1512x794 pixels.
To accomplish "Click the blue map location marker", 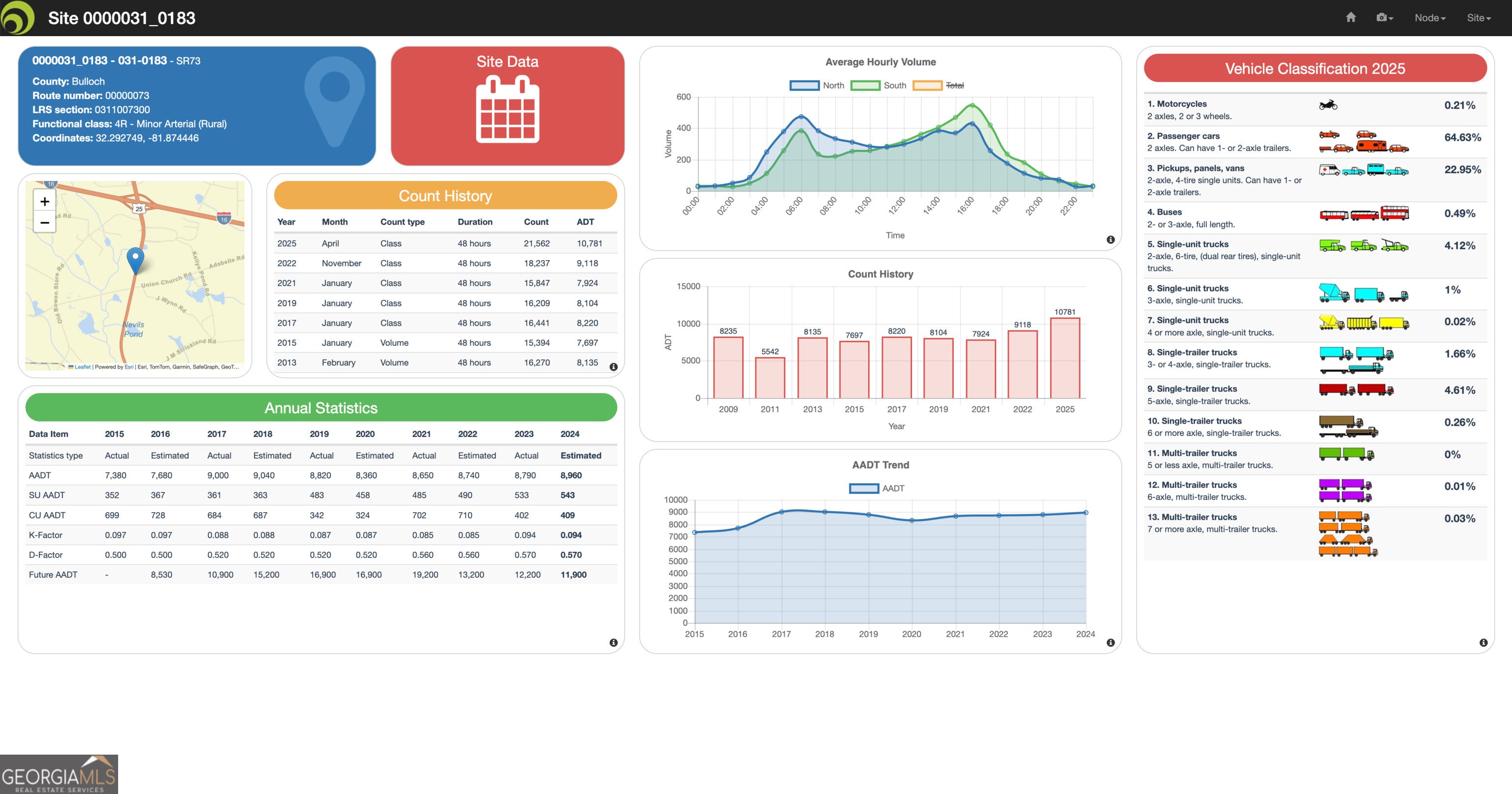I will (135, 259).
